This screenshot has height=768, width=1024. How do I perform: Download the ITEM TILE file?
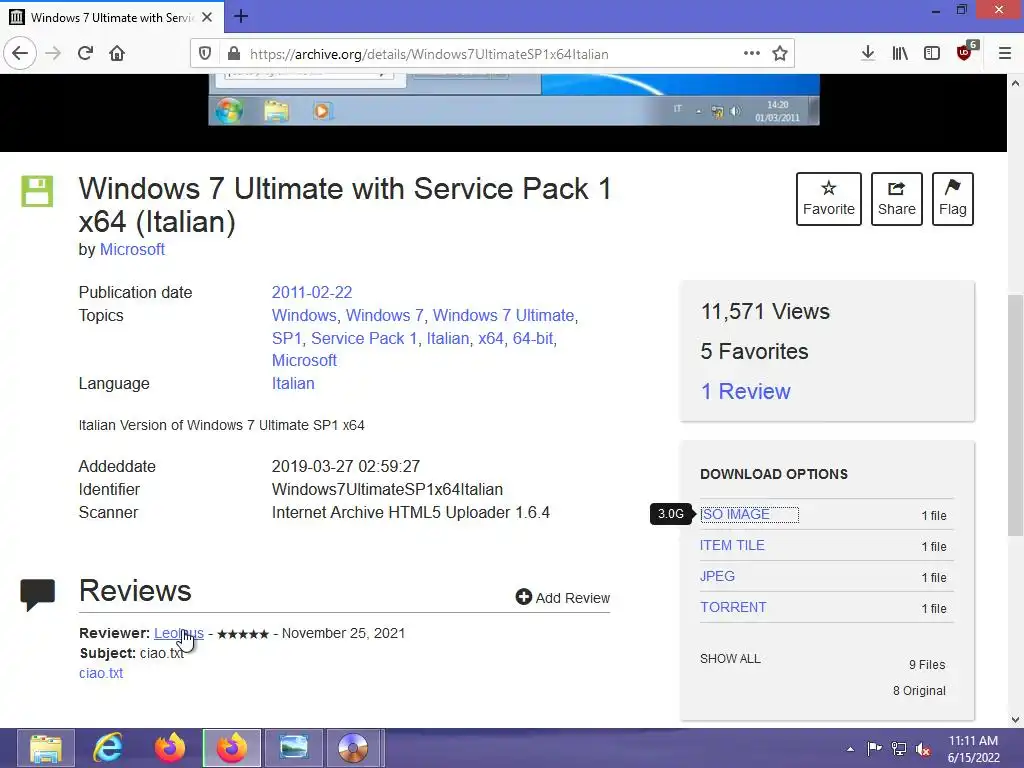tap(732, 545)
